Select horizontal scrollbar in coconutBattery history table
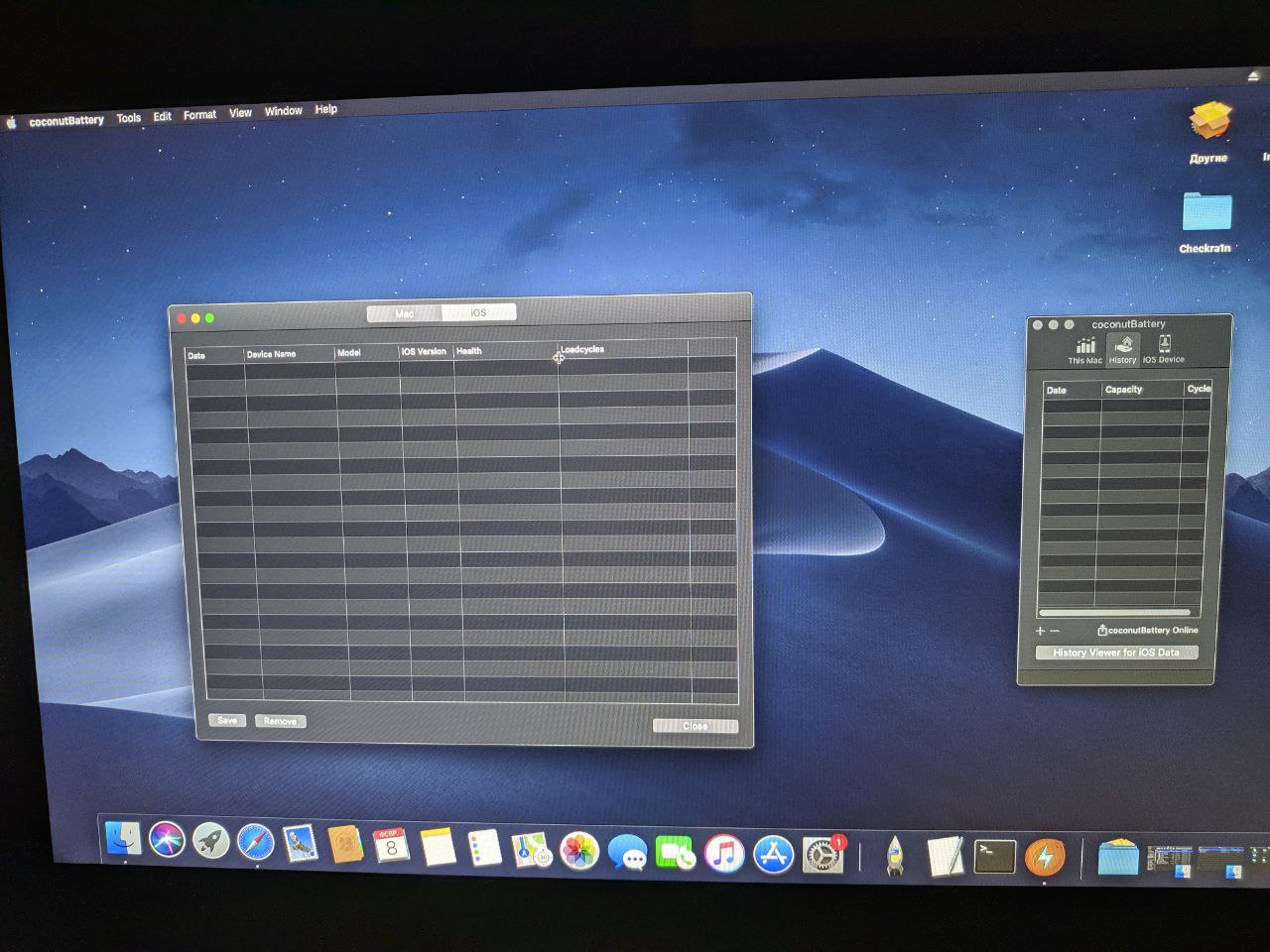 pos(1114,613)
